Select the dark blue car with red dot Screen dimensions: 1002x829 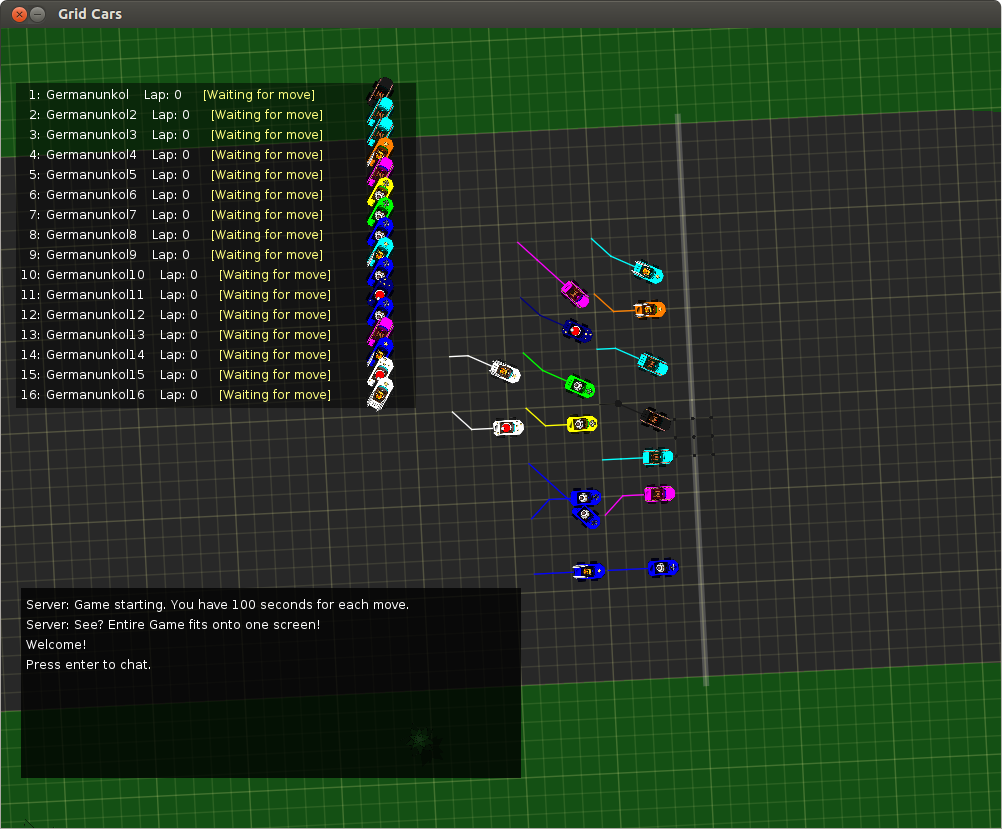click(576, 330)
